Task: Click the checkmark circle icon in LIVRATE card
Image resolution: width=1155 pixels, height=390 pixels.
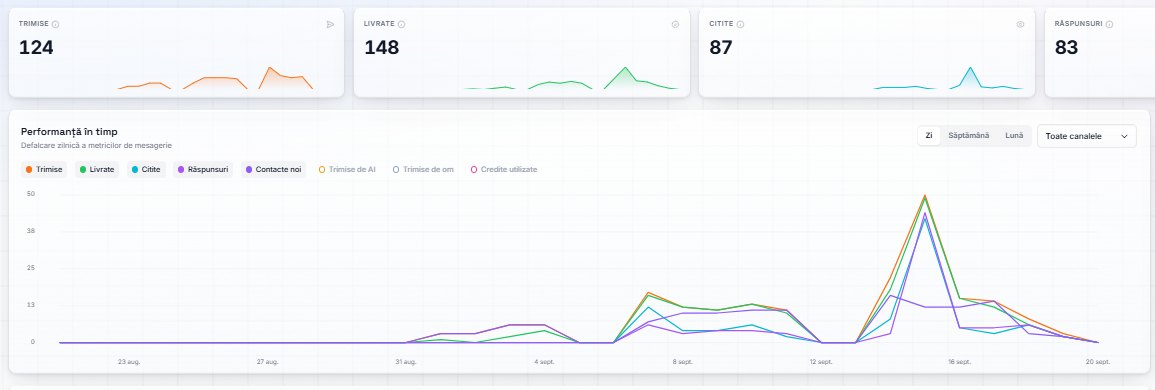Action: point(675,24)
